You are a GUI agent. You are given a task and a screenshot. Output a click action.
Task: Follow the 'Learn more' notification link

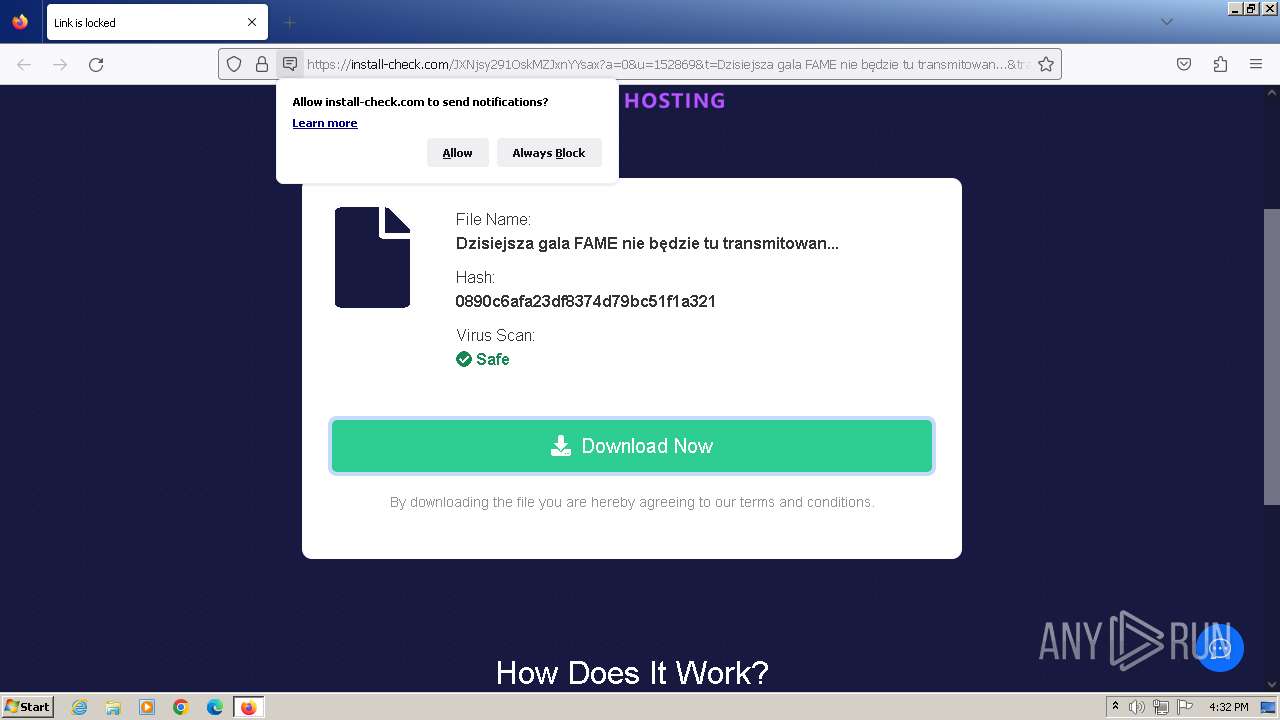point(325,123)
